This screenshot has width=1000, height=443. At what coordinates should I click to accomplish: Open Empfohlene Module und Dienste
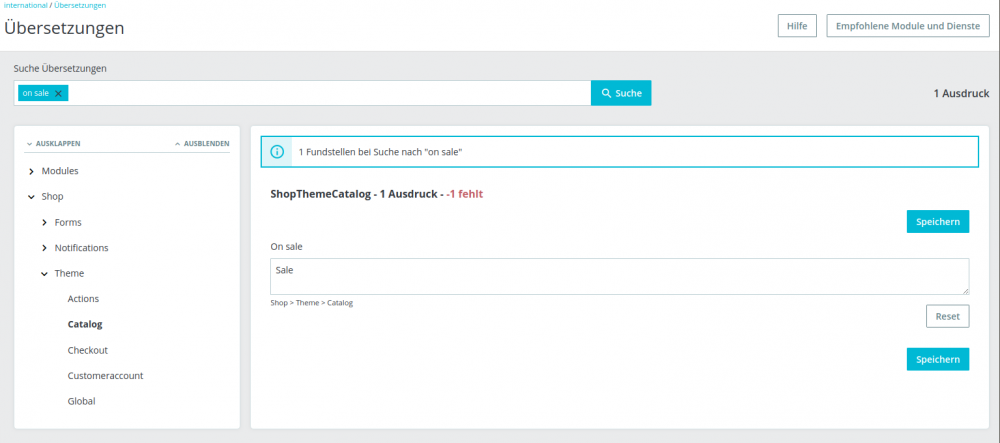(x=908, y=26)
